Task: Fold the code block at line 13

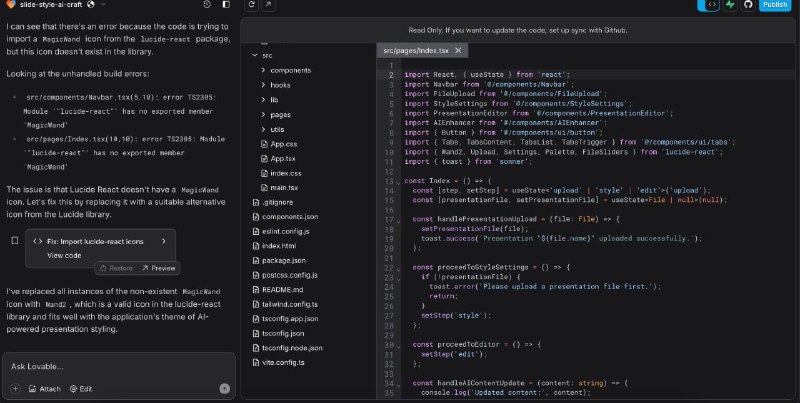Action: [x=398, y=182]
